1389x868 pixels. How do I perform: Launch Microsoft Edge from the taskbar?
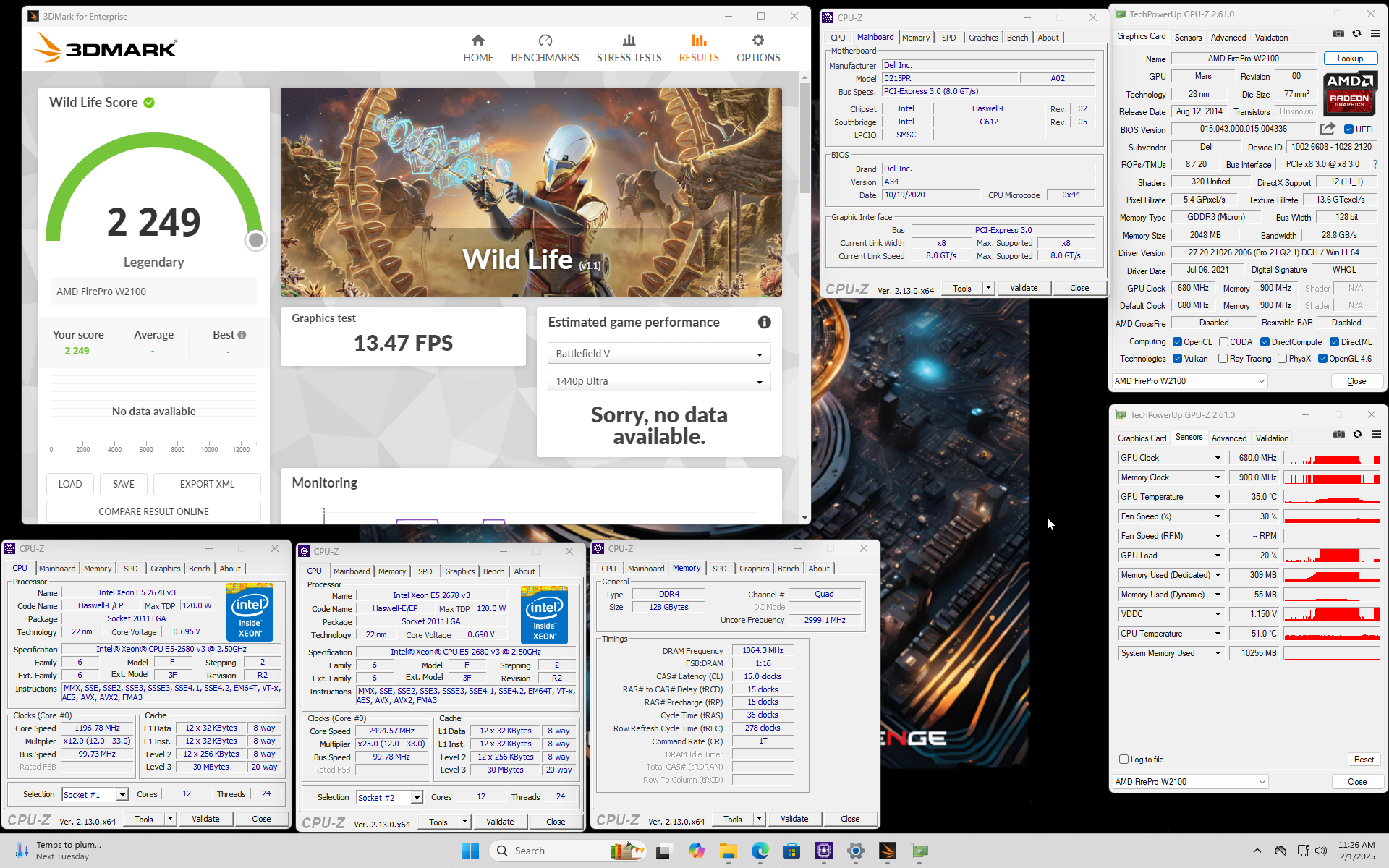760,851
